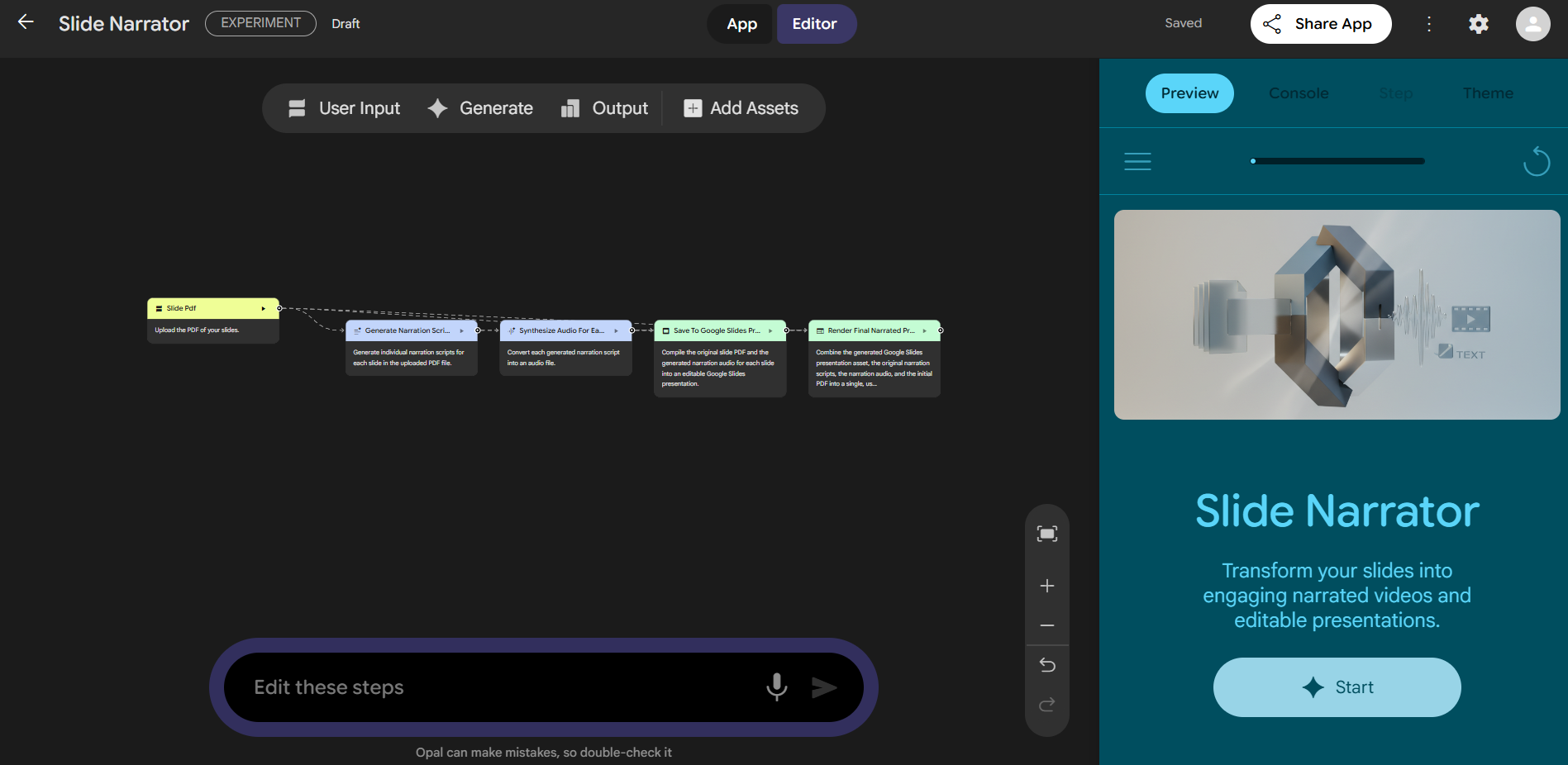Open the Console tab
The image size is (1568, 765).
click(1299, 93)
